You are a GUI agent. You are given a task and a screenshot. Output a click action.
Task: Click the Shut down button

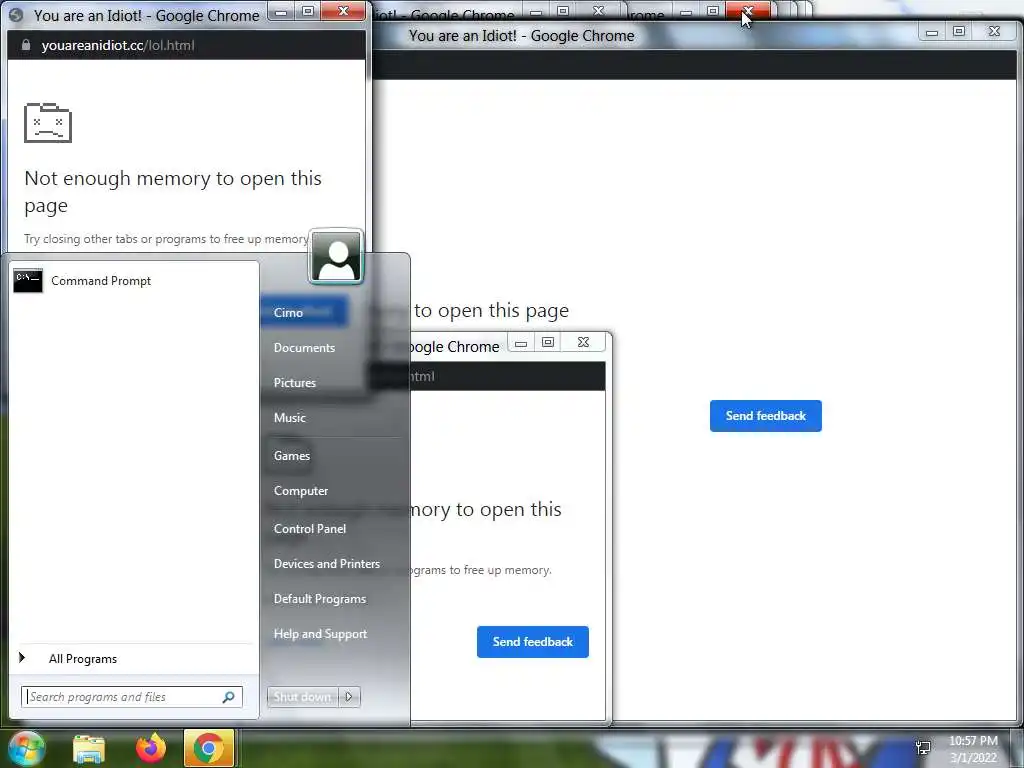302,697
